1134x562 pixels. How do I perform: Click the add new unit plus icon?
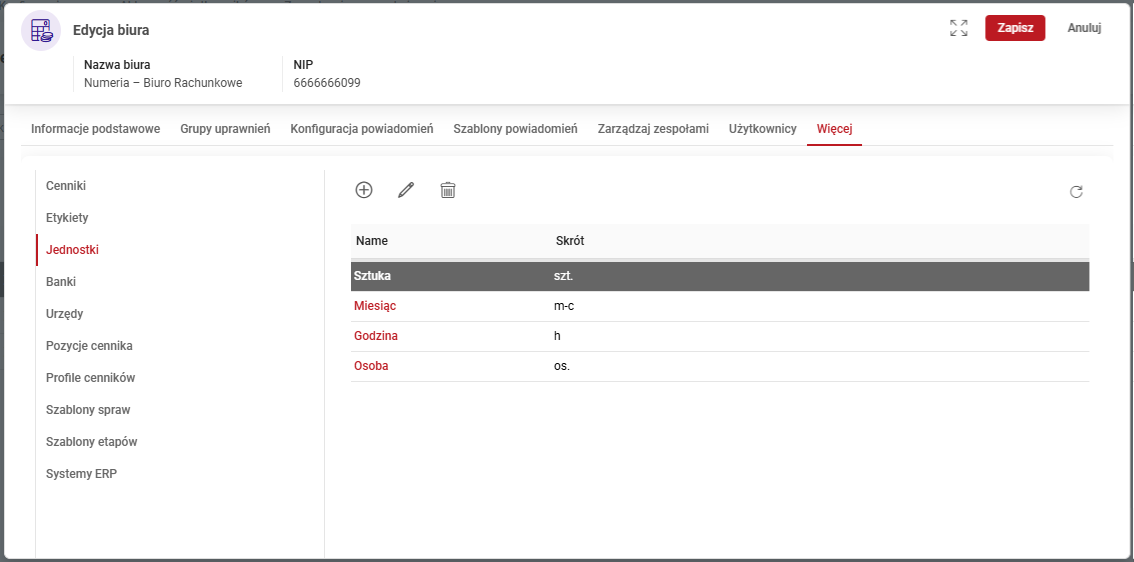tap(364, 190)
